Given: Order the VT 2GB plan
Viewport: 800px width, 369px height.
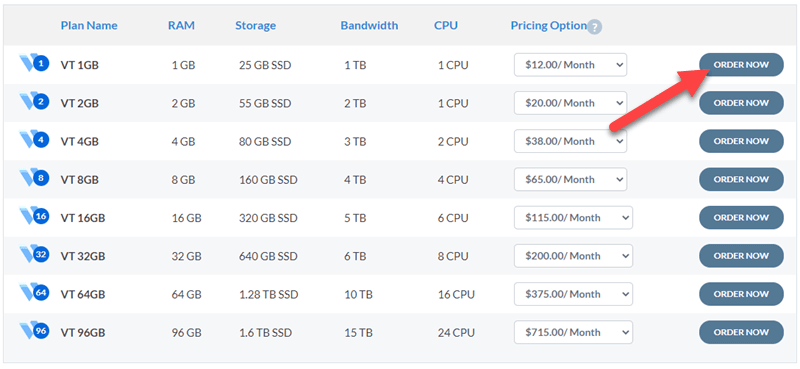Looking at the screenshot, I should point(741,103).
